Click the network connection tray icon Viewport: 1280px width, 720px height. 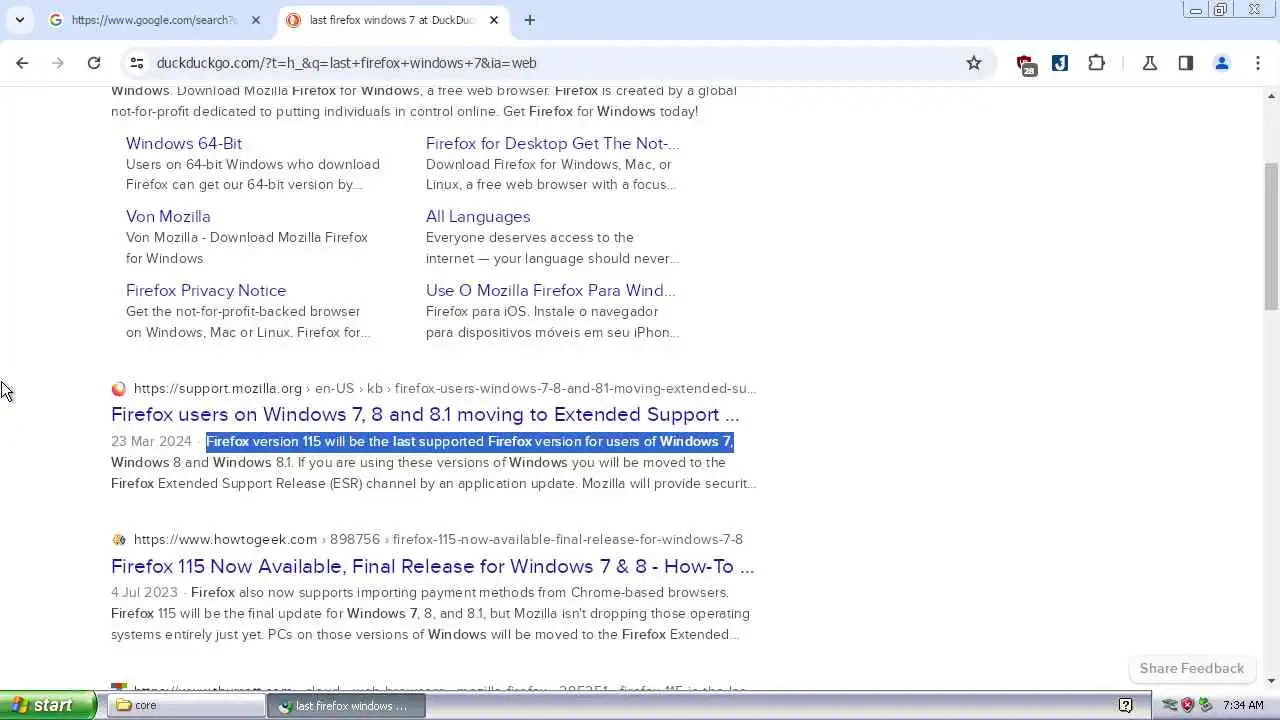click(x=1169, y=705)
